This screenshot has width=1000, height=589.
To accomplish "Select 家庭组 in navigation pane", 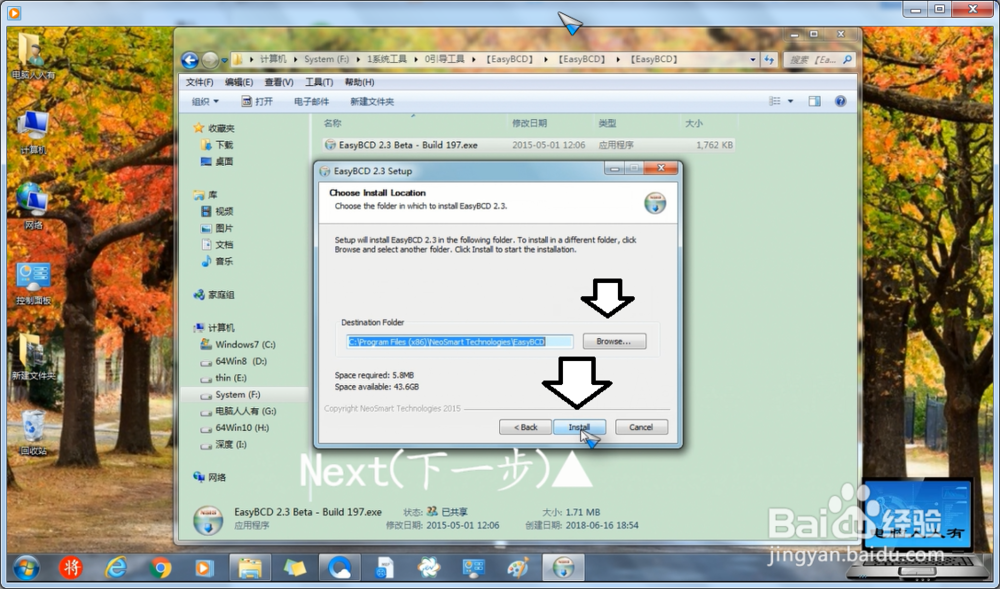I will click(214, 294).
